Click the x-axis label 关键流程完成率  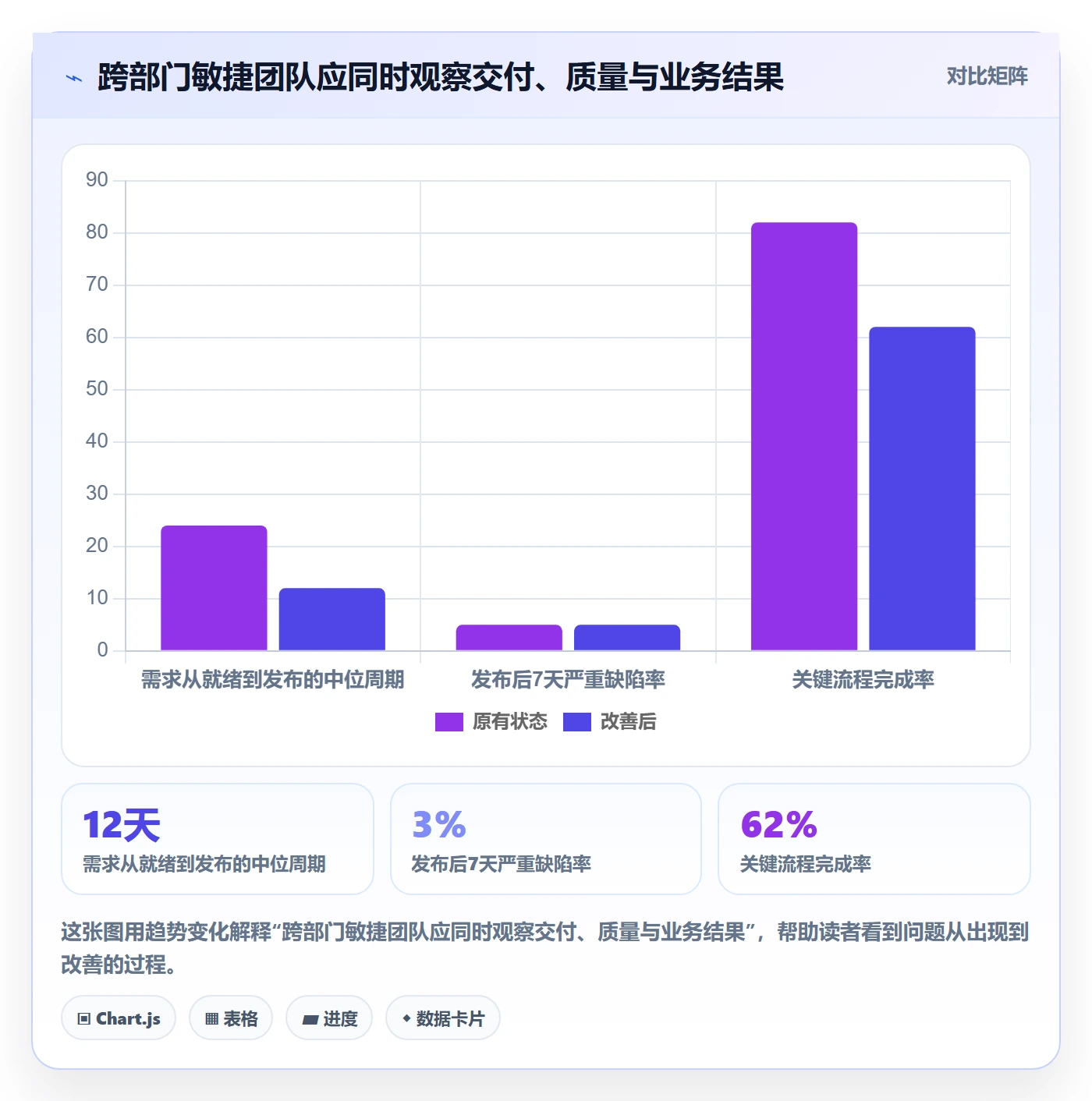[x=863, y=680]
